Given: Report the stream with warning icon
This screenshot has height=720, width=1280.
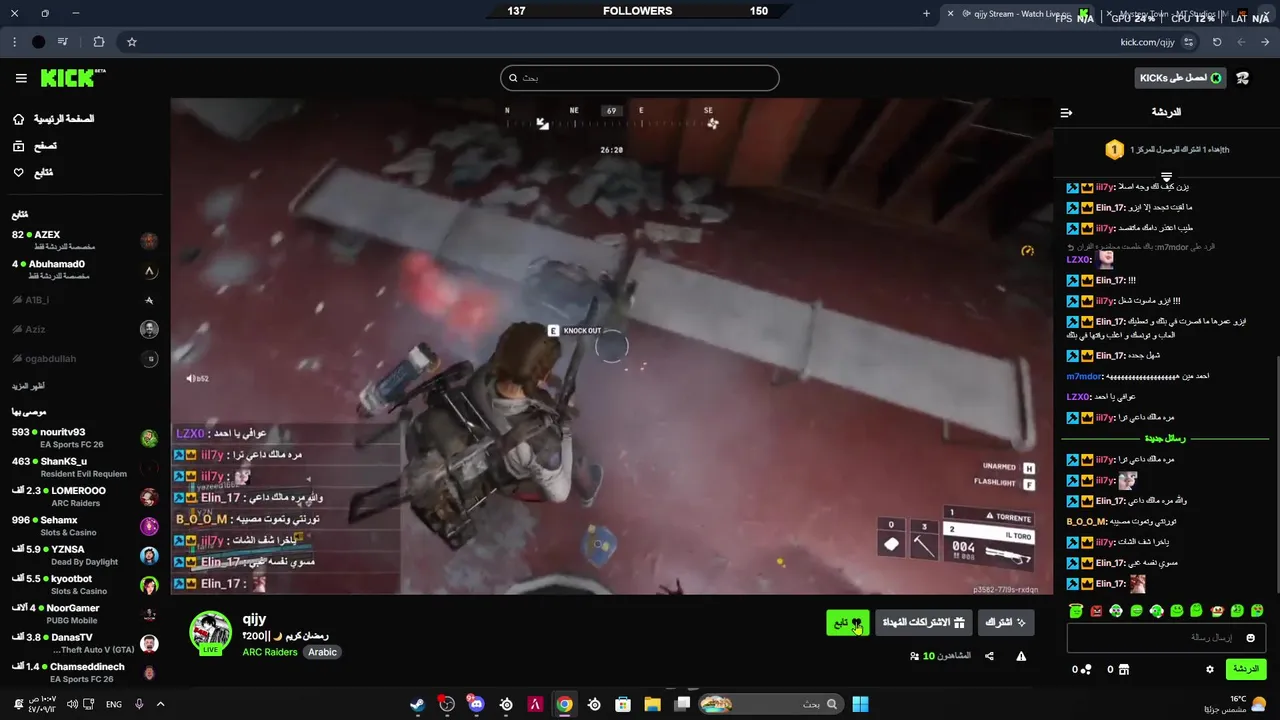Looking at the screenshot, I should click(x=1021, y=656).
